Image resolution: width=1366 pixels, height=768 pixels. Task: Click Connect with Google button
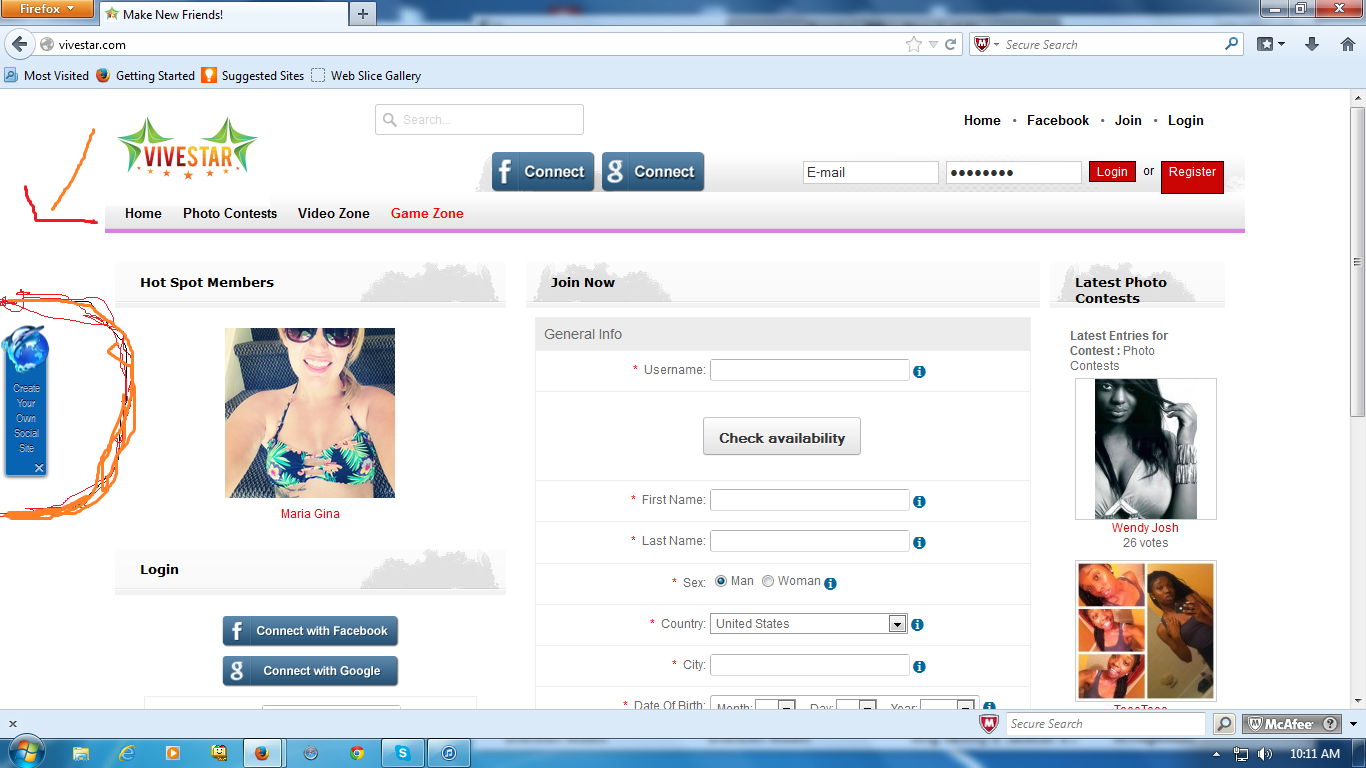click(310, 671)
